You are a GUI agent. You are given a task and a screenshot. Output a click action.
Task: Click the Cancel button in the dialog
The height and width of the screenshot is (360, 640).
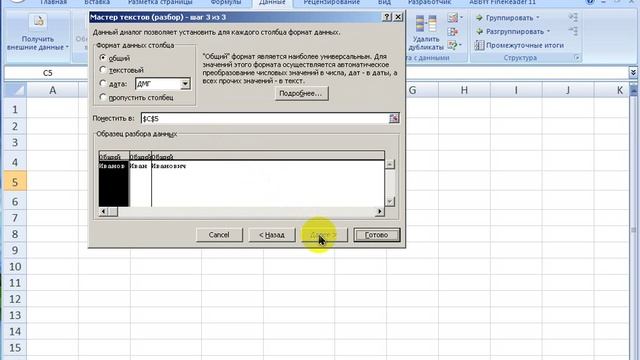point(219,235)
